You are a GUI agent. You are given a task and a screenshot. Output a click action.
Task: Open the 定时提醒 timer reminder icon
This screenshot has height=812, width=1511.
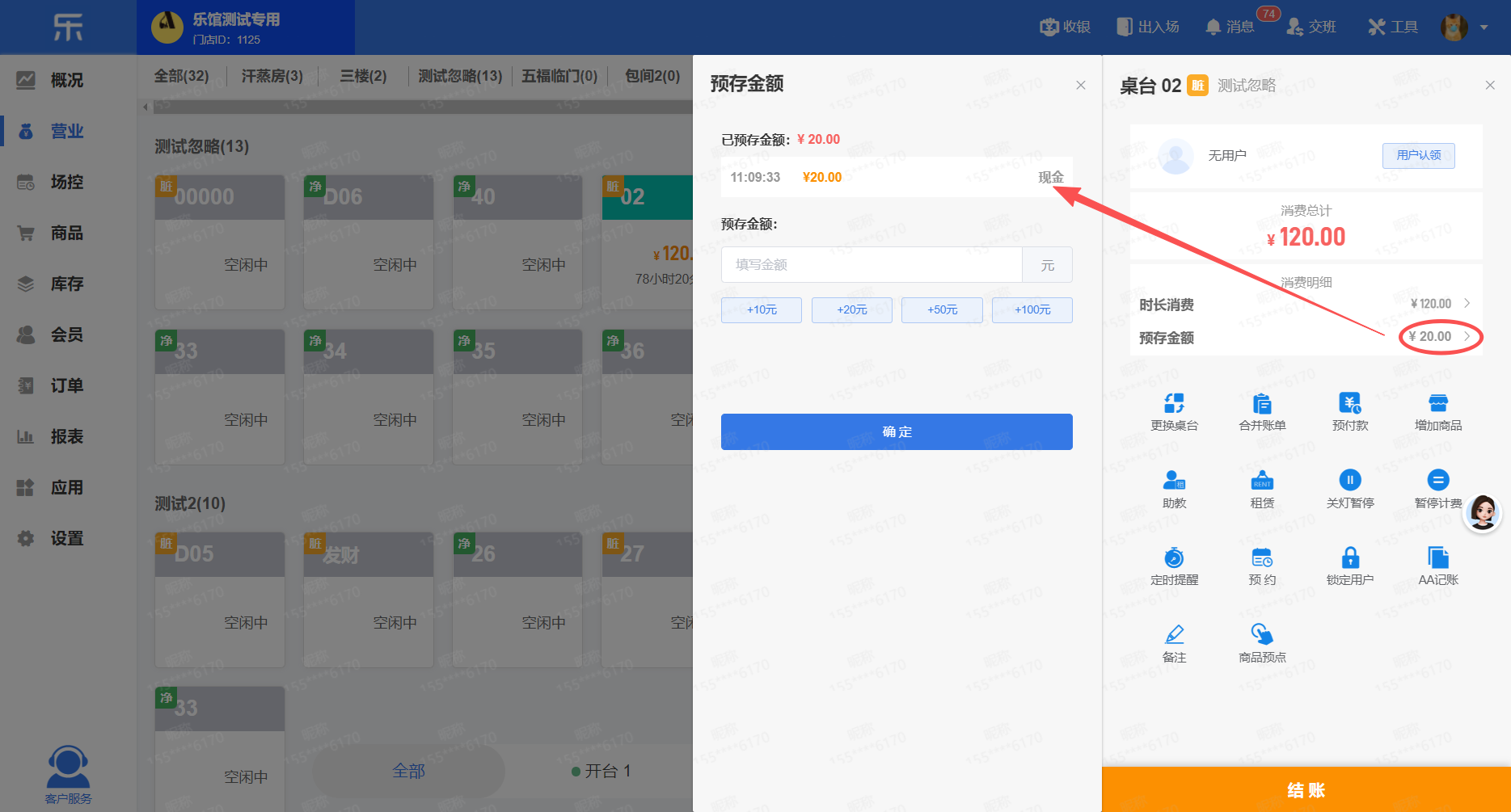click(1174, 557)
